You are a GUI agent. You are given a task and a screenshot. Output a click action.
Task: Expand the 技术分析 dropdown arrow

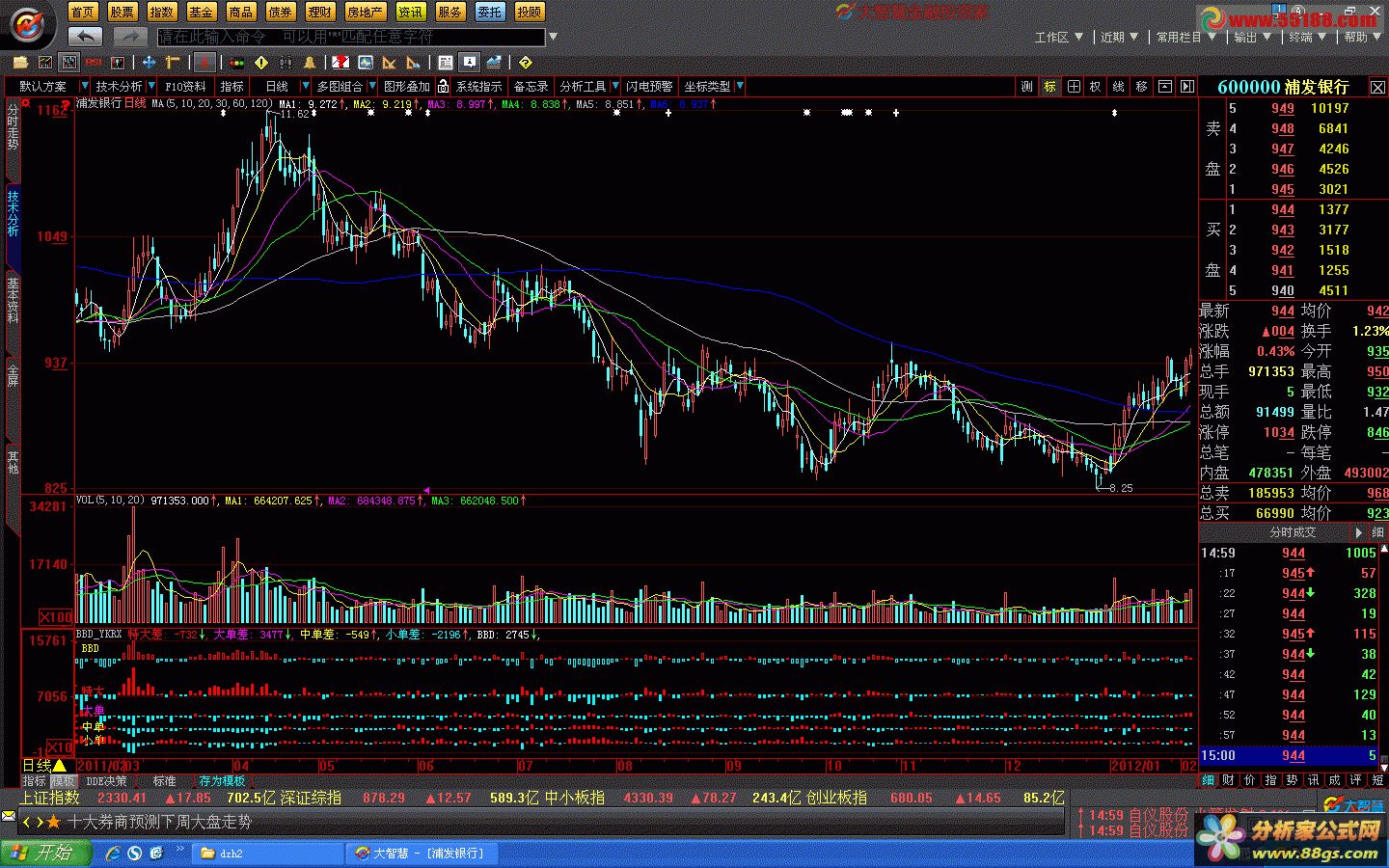150,87
